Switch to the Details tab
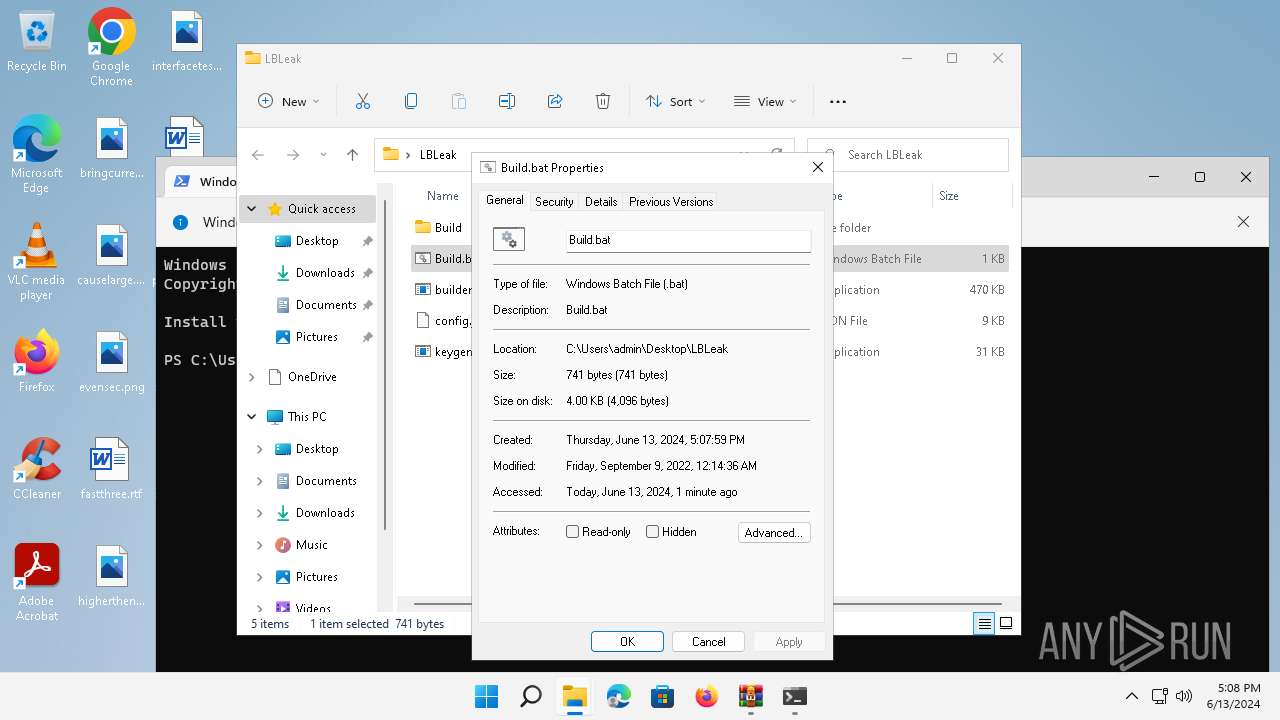 pos(601,202)
